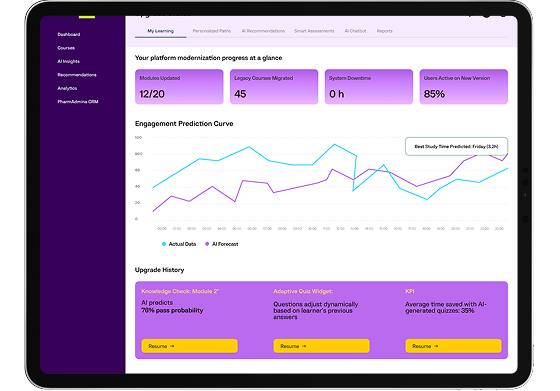This screenshot has width=560, height=391.
Task: Click the Modules Updated 12/20 card
Action: tap(179, 87)
